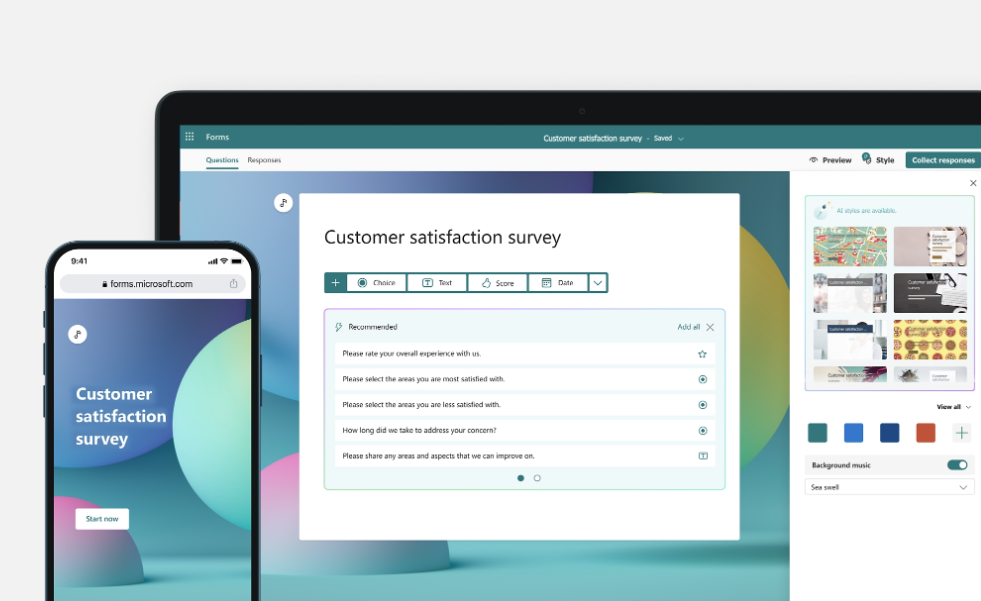Click the form title 'Customer satisfaction survey'
The width and height of the screenshot is (981, 601).
click(442, 238)
